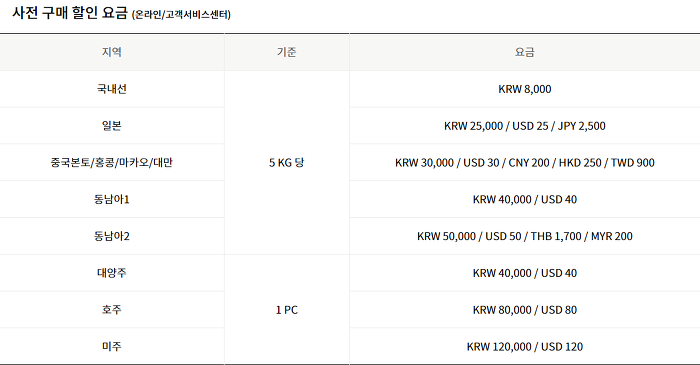
Task: Select the 동남아1 fare 'KRW 40,000 / USD 40'
Action: [x=525, y=199]
